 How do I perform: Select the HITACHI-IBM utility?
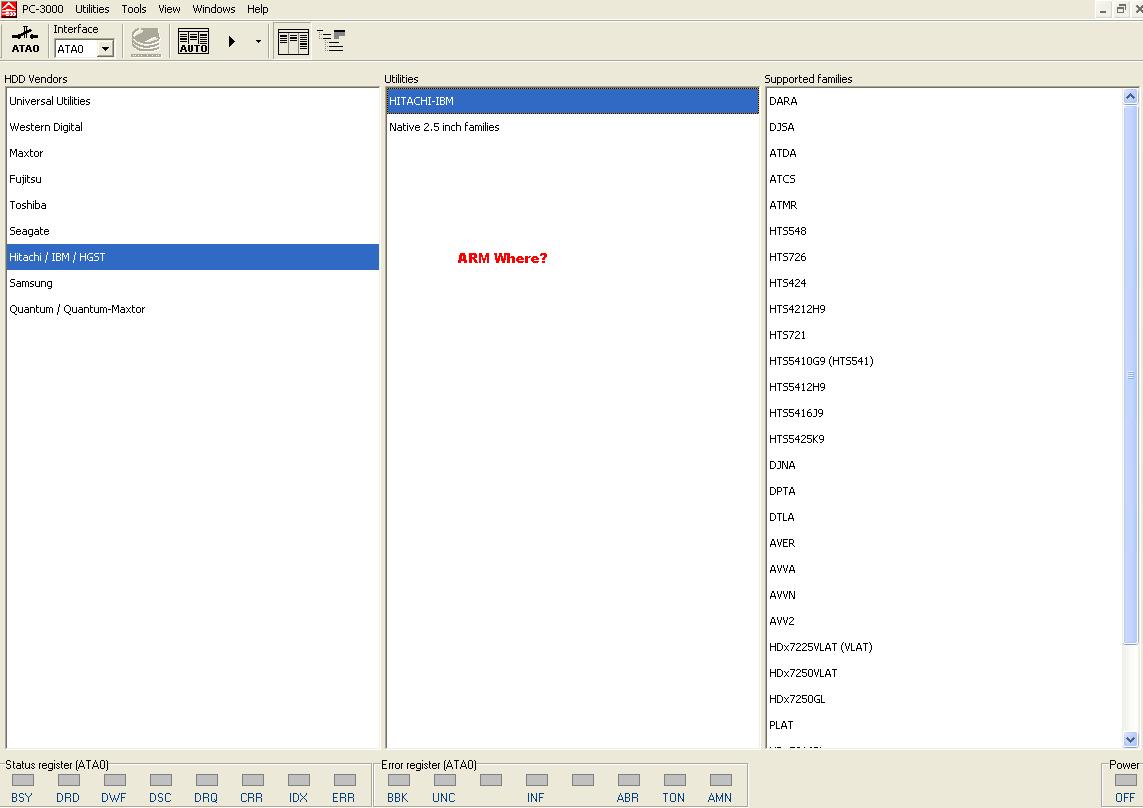tap(572, 101)
